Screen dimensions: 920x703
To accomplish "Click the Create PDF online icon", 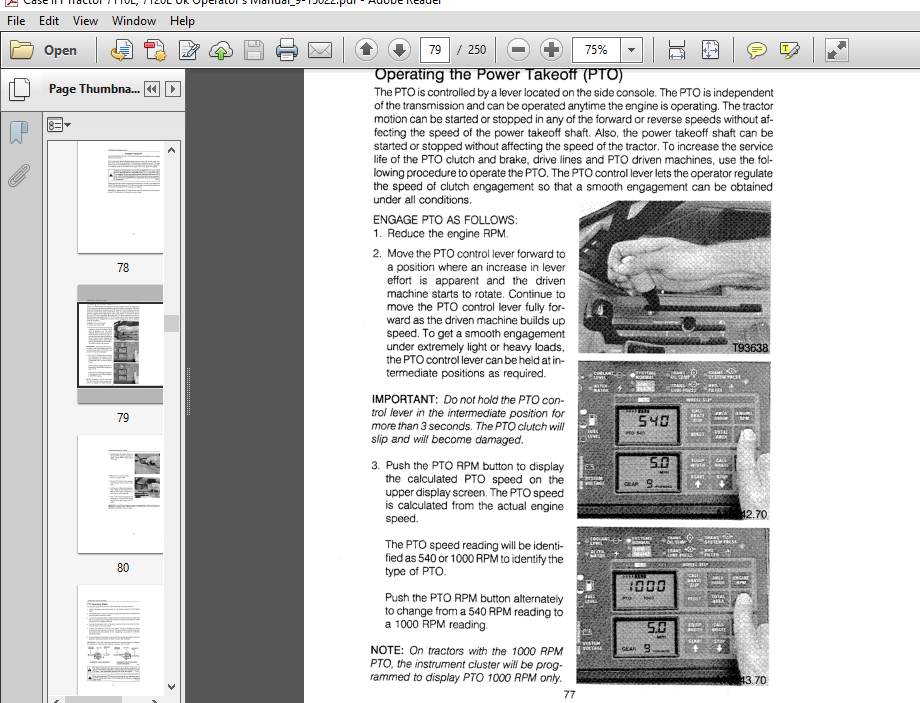I will click(x=121, y=50).
